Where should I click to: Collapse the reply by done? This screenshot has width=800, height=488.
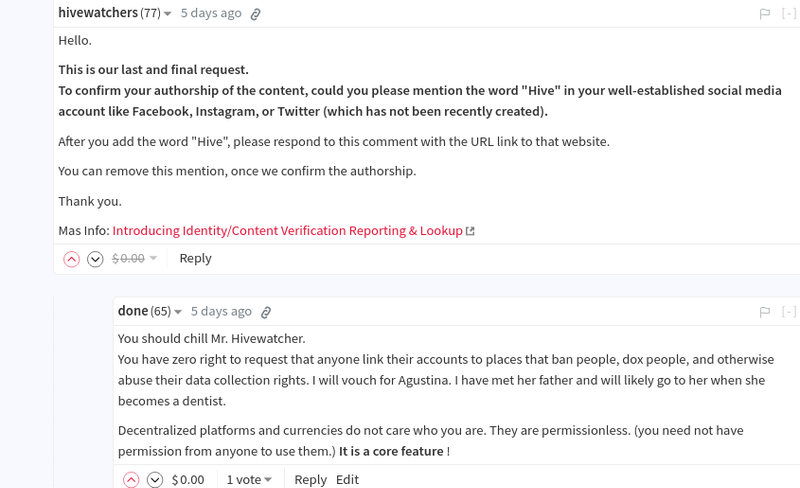(789, 312)
